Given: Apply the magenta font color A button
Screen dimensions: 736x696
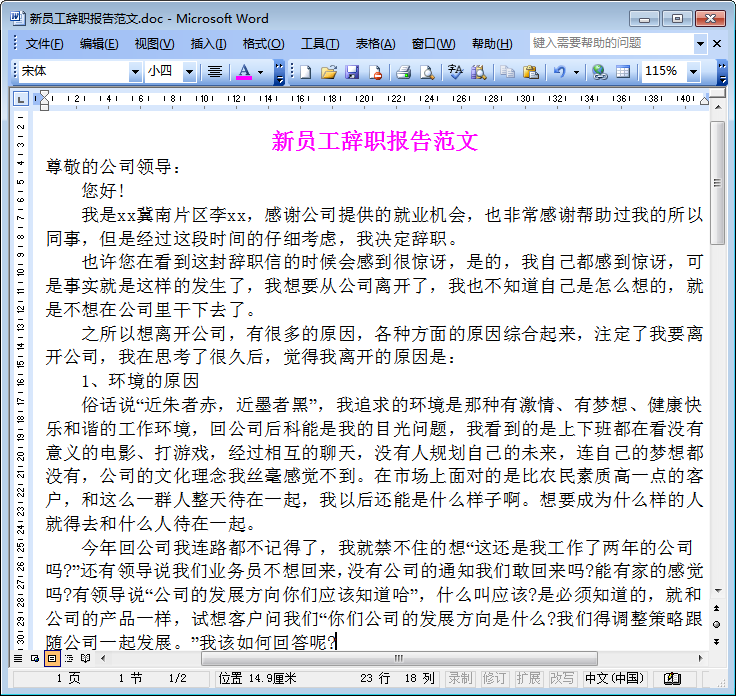Looking at the screenshot, I should 244,72.
